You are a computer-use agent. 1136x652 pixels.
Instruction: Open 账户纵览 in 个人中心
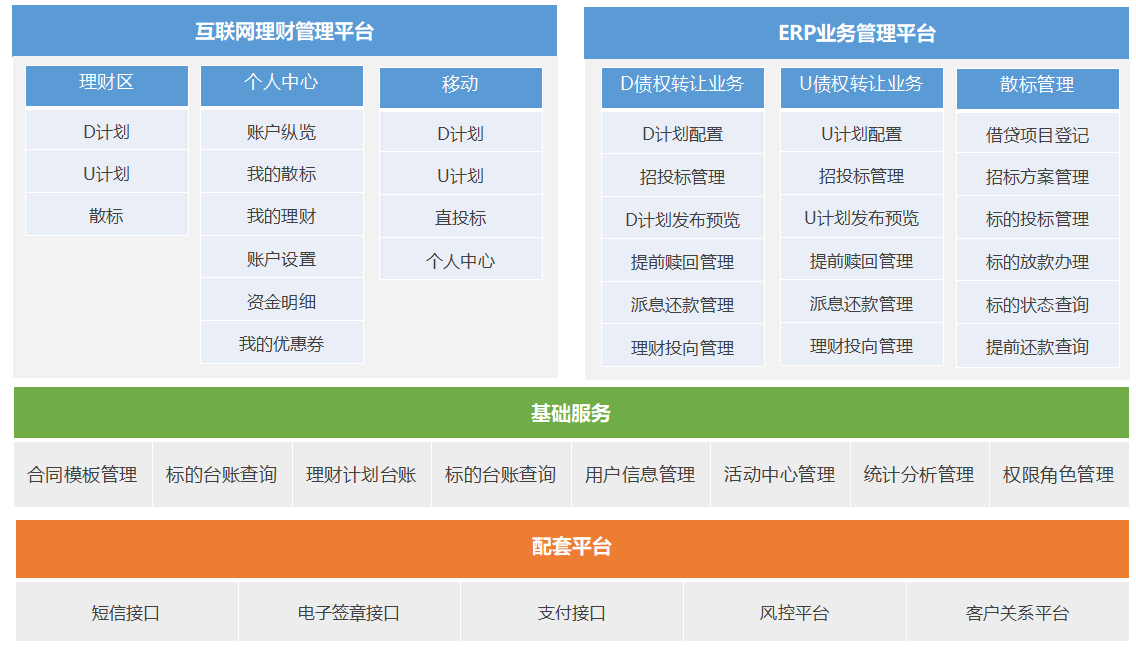pyautogui.click(x=281, y=132)
